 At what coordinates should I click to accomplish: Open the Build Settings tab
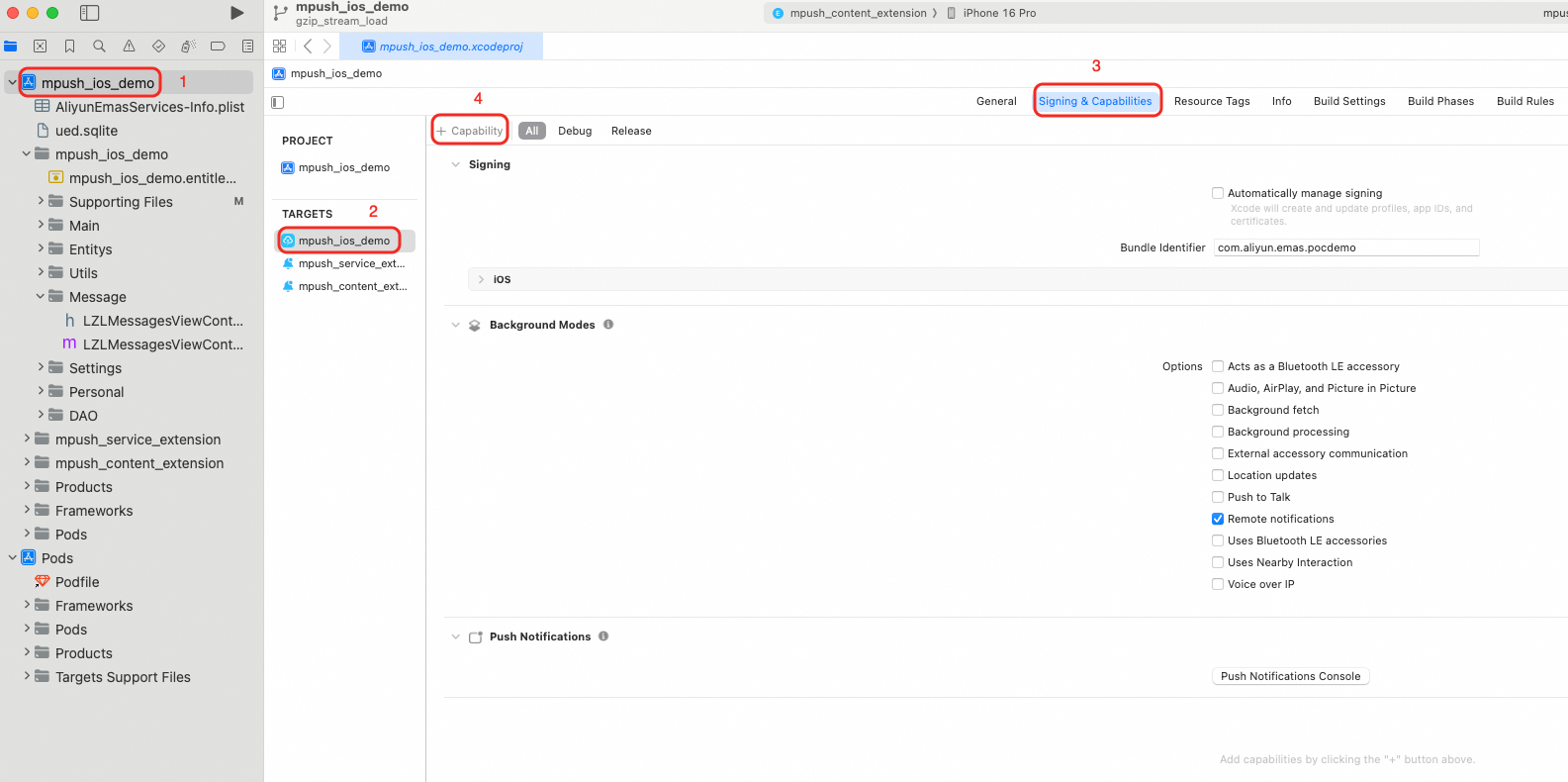1349,101
